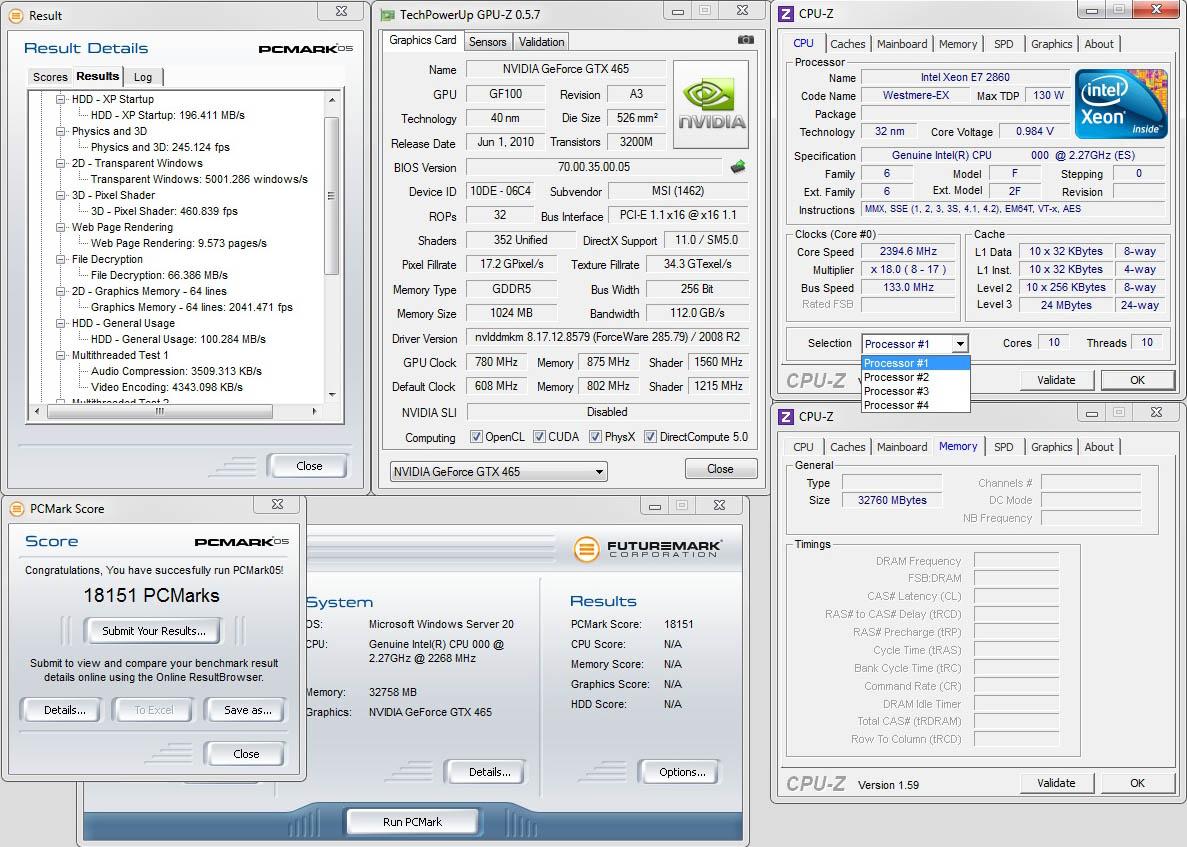The image size is (1187, 847).
Task: Click the BIOS Version field 70.00.35.00.05
Action: [594, 167]
